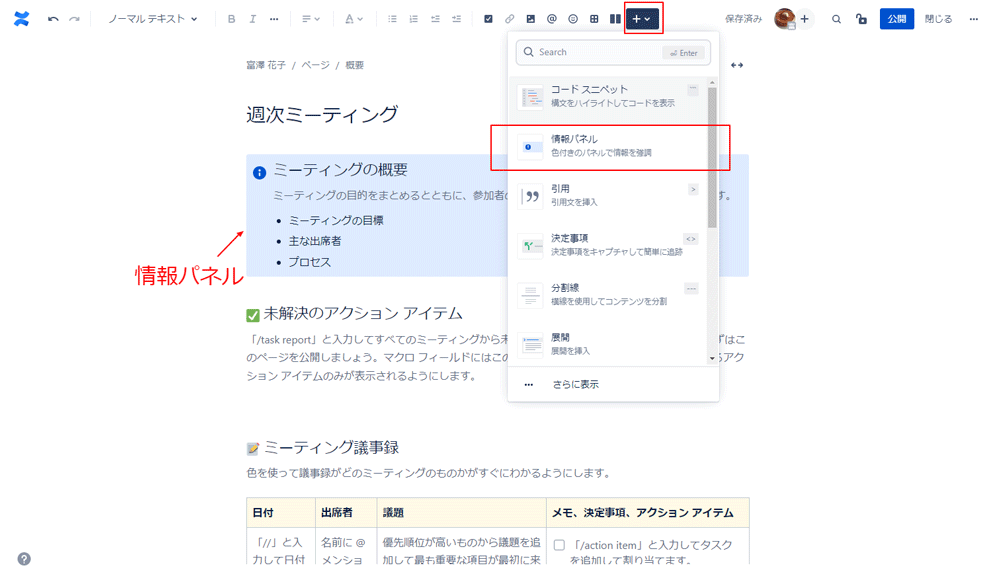This screenshot has height=585, width=1000.
Task: Click the info panel icon
Action: point(259,173)
